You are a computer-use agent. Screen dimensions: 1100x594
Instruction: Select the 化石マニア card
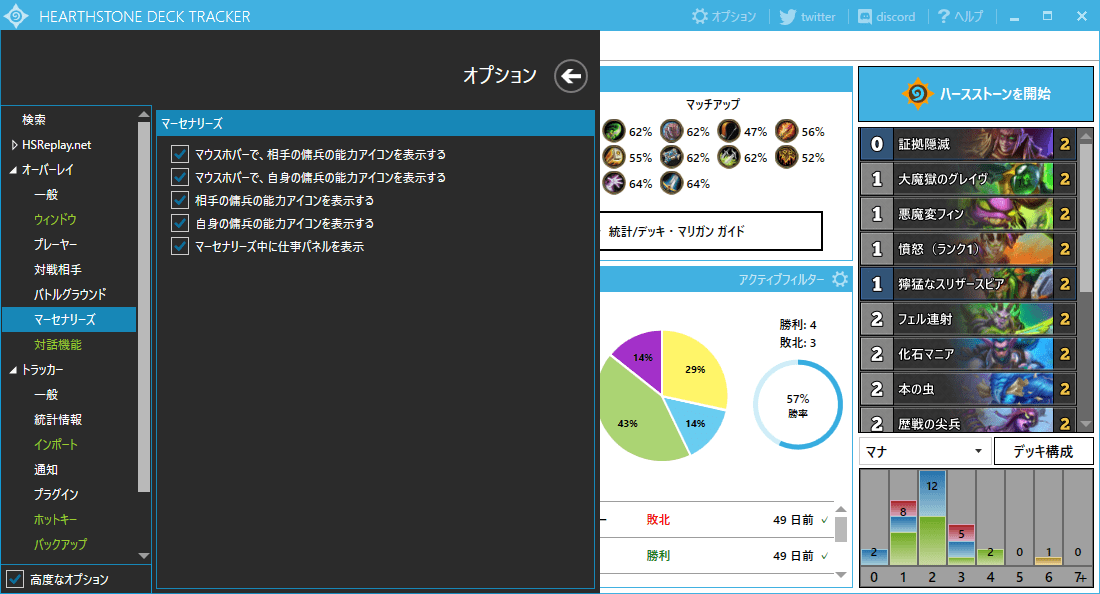click(968, 354)
